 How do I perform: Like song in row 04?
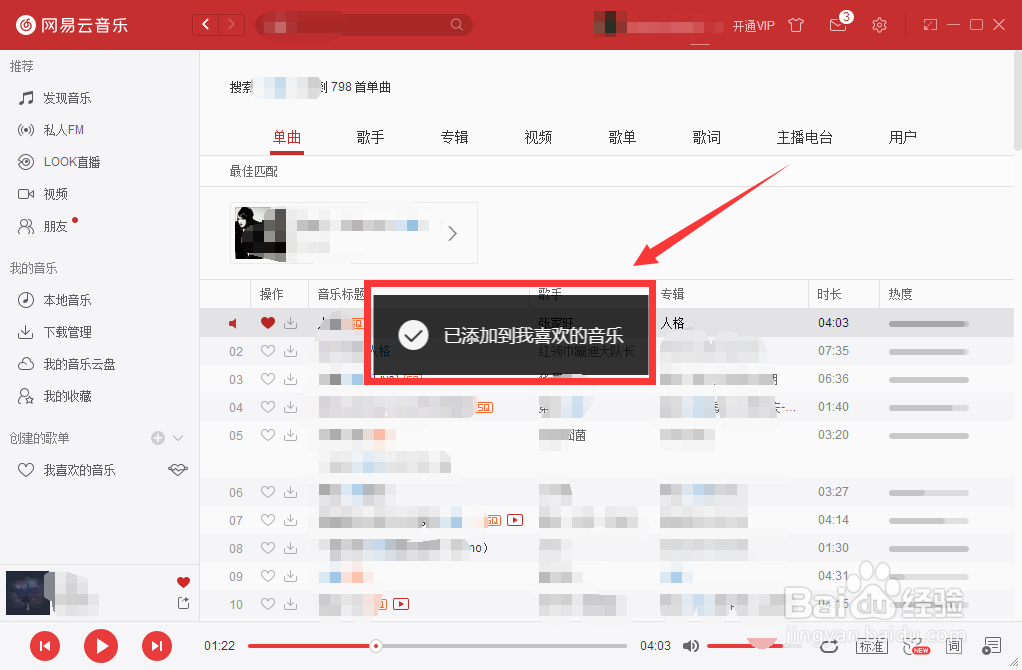coord(268,407)
